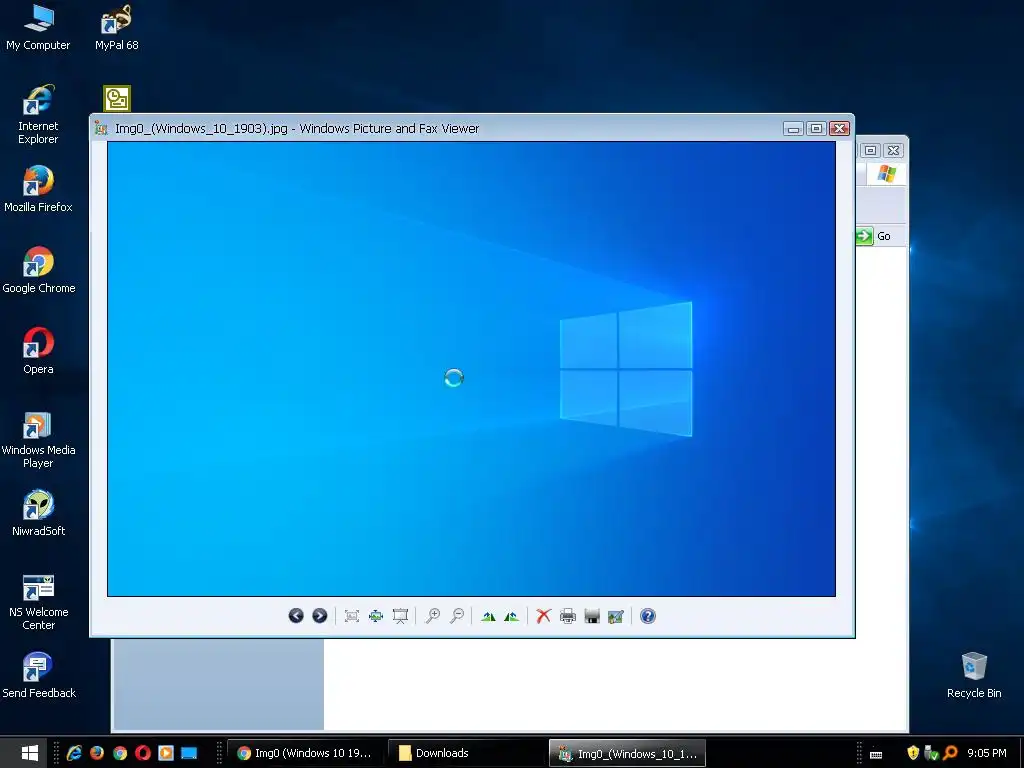
Task: Select the green desktop icon beside Internet Explorer
Action: pyautogui.click(x=117, y=99)
